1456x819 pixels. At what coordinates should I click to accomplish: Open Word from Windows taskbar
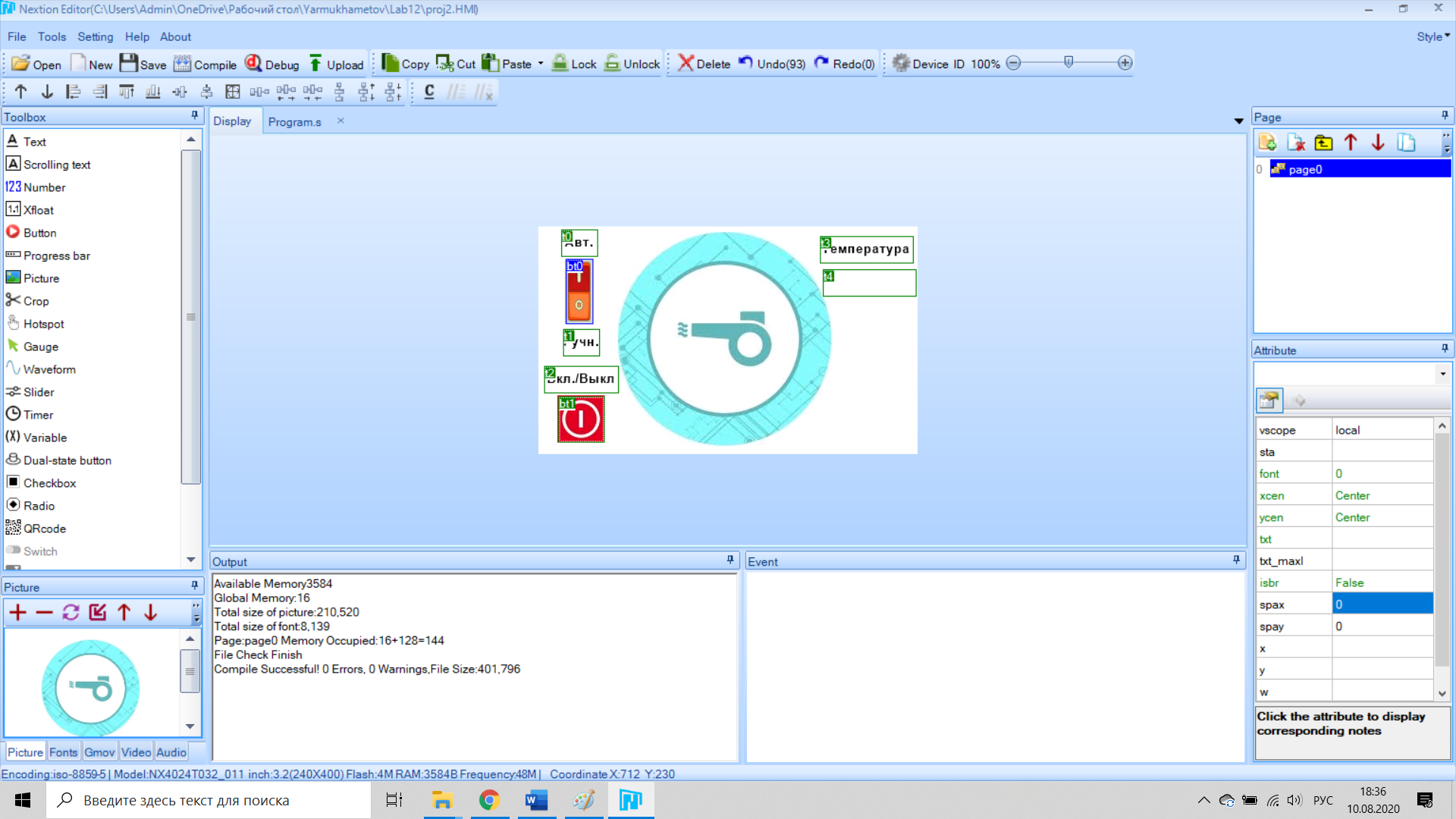click(x=537, y=800)
